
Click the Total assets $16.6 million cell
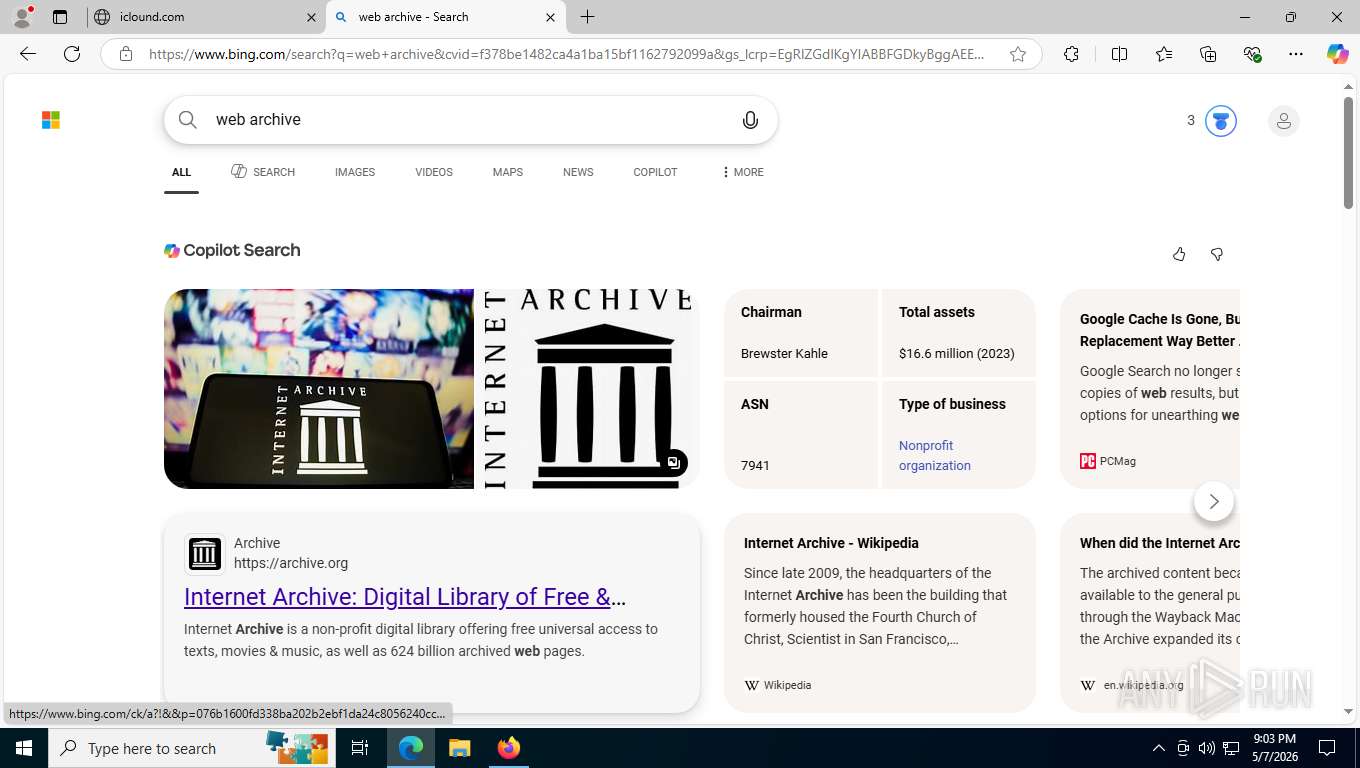click(959, 333)
